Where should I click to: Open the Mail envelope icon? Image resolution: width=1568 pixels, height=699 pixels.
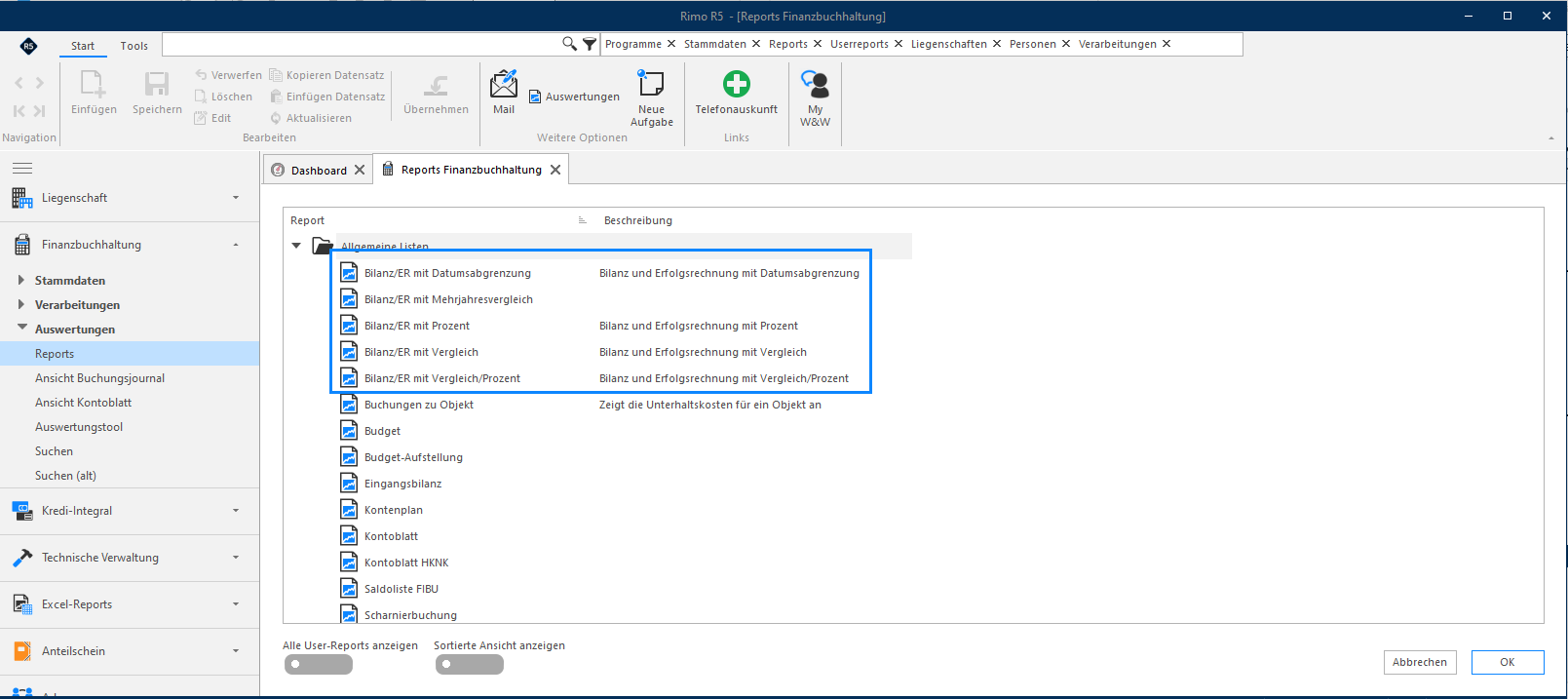tap(504, 84)
